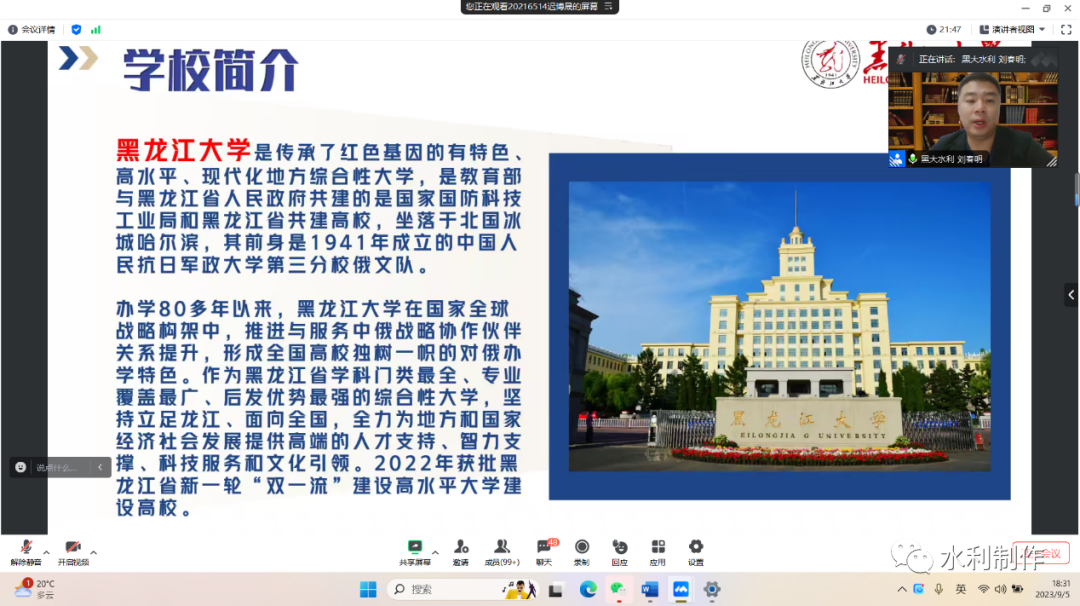Viewport: 1080px width, 606px height.
Task: Open the 应用 apps panel
Action: click(x=658, y=552)
